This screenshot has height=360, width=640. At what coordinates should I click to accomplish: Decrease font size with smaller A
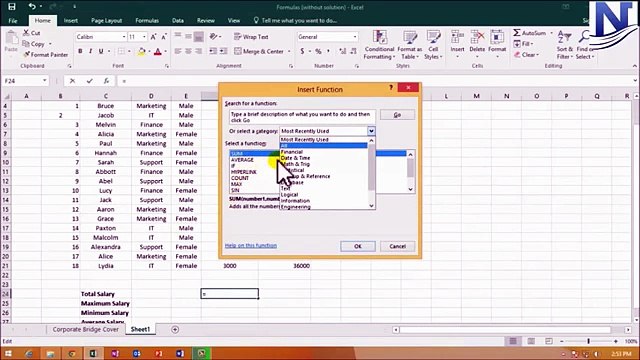pyautogui.click(x=164, y=37)
